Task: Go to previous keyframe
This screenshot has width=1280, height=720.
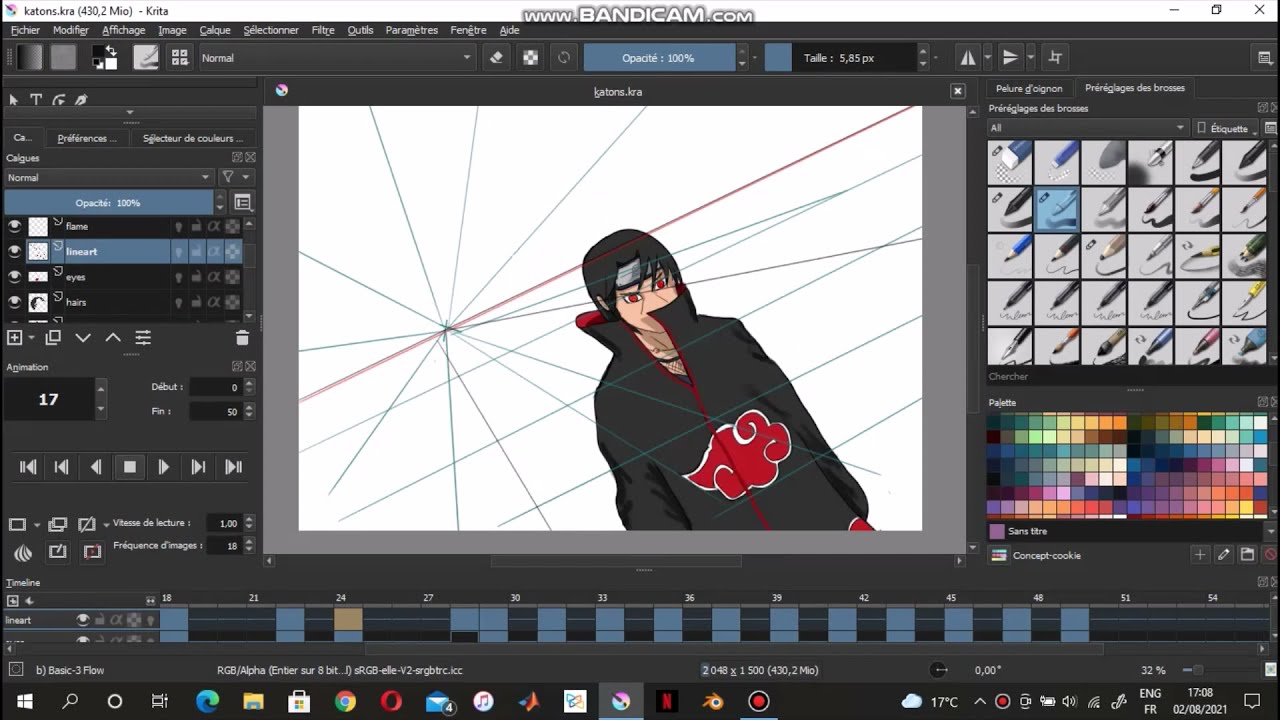Action: point(62,467)
